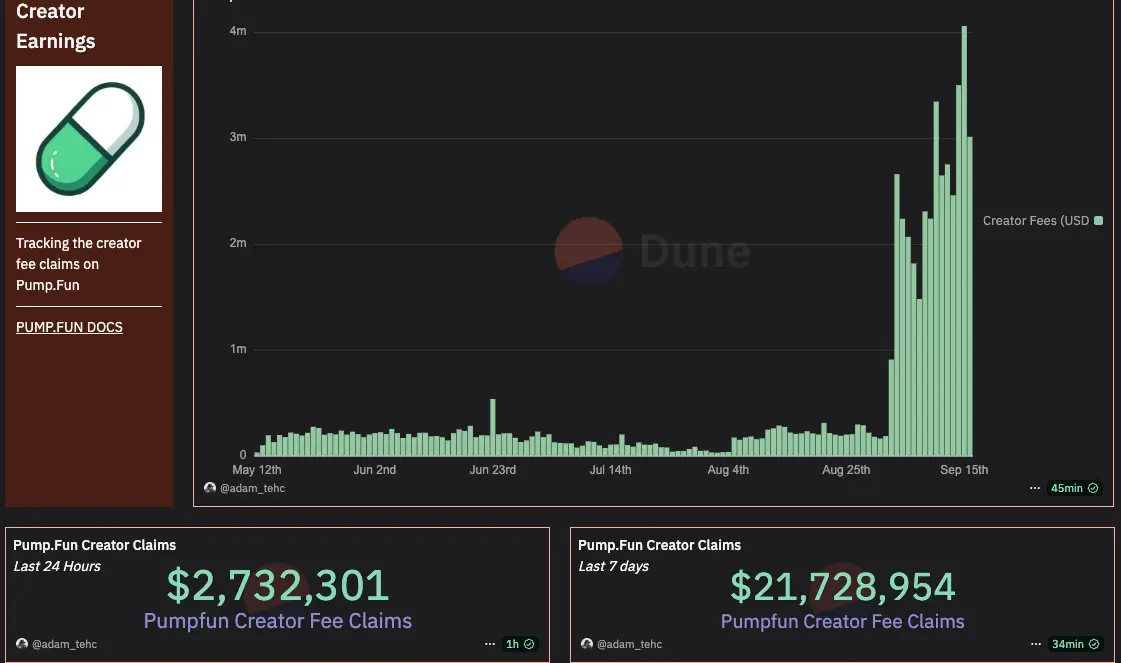
Task: Click the Jul 14th x-axis label
Action: (x=611, y=470)
